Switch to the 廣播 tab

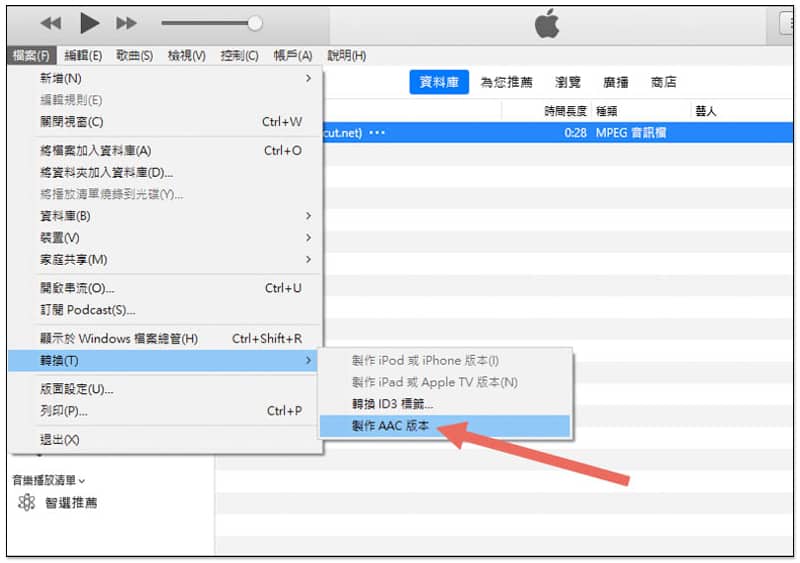coord(616,82)
